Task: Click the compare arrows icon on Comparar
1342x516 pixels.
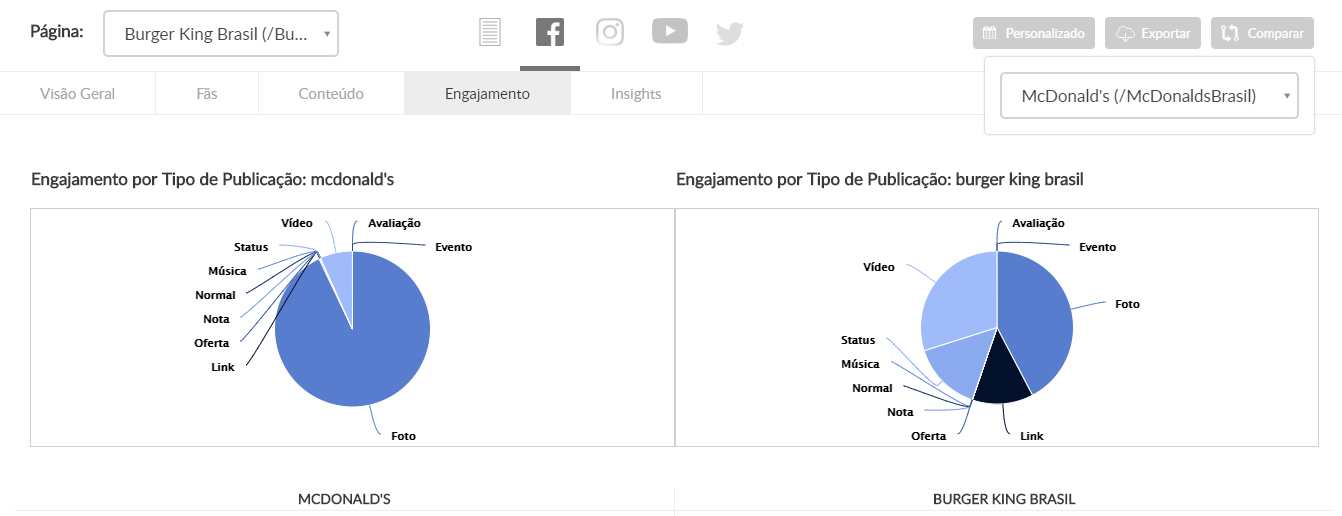Action: 1230,33
